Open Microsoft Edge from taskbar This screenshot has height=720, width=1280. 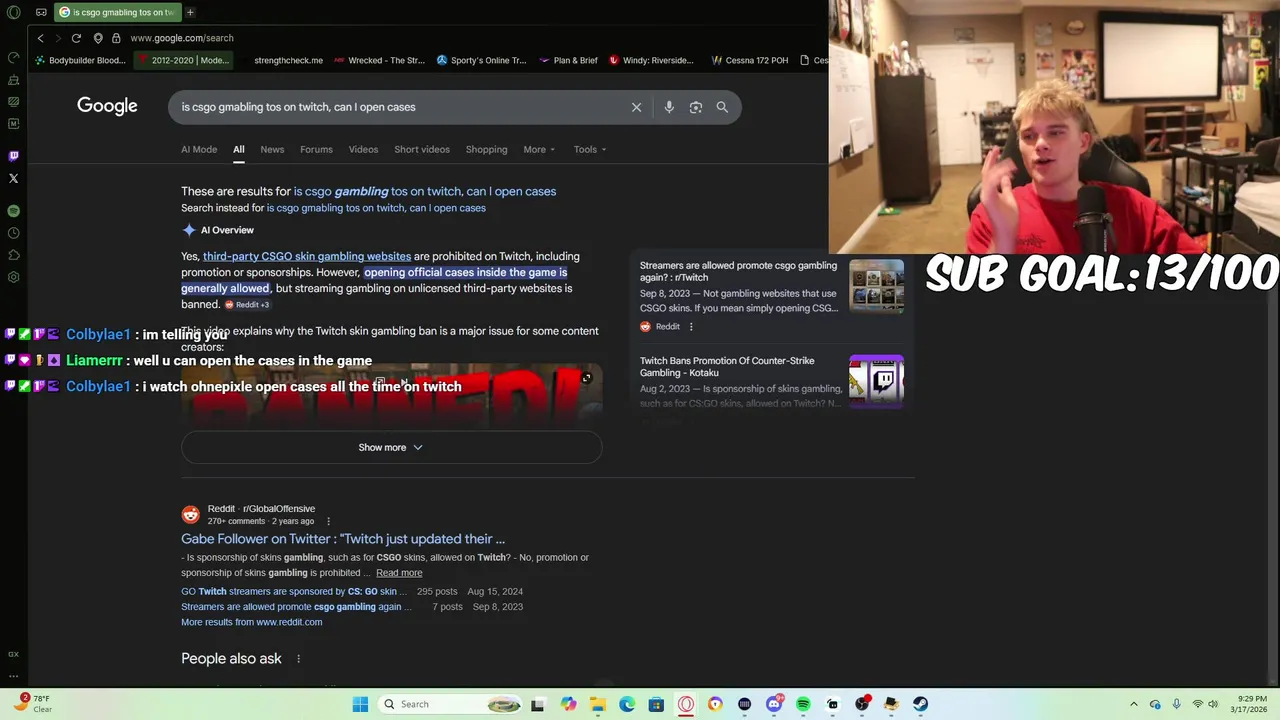pos(627,704)
